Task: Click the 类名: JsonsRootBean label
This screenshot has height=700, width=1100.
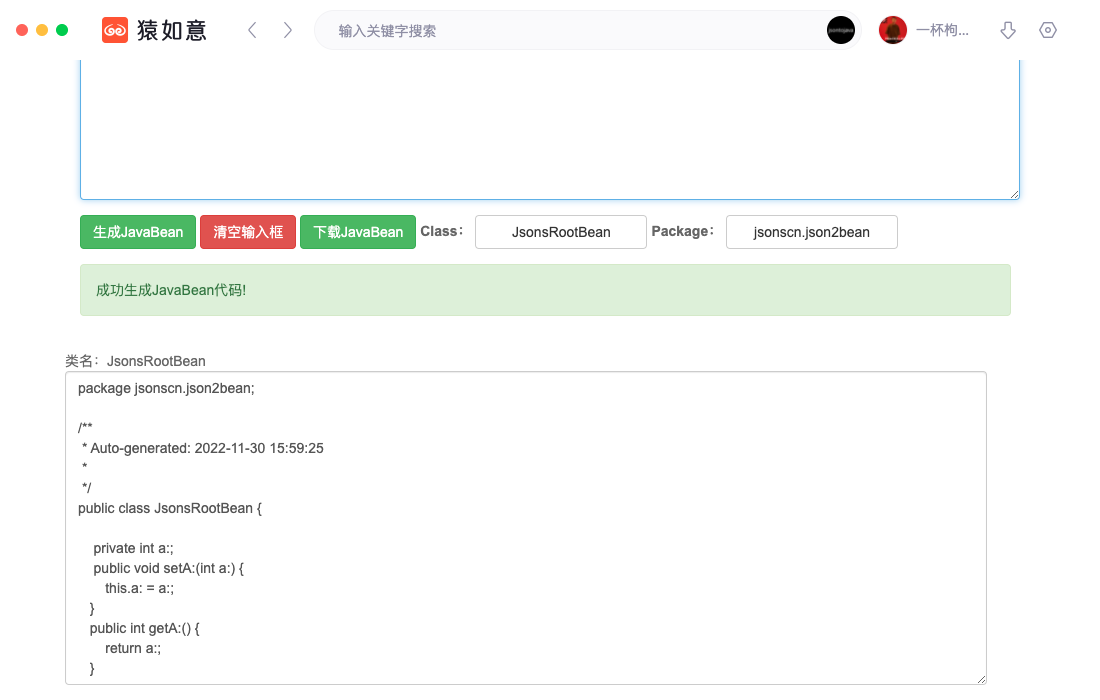Action: [135, 361]
